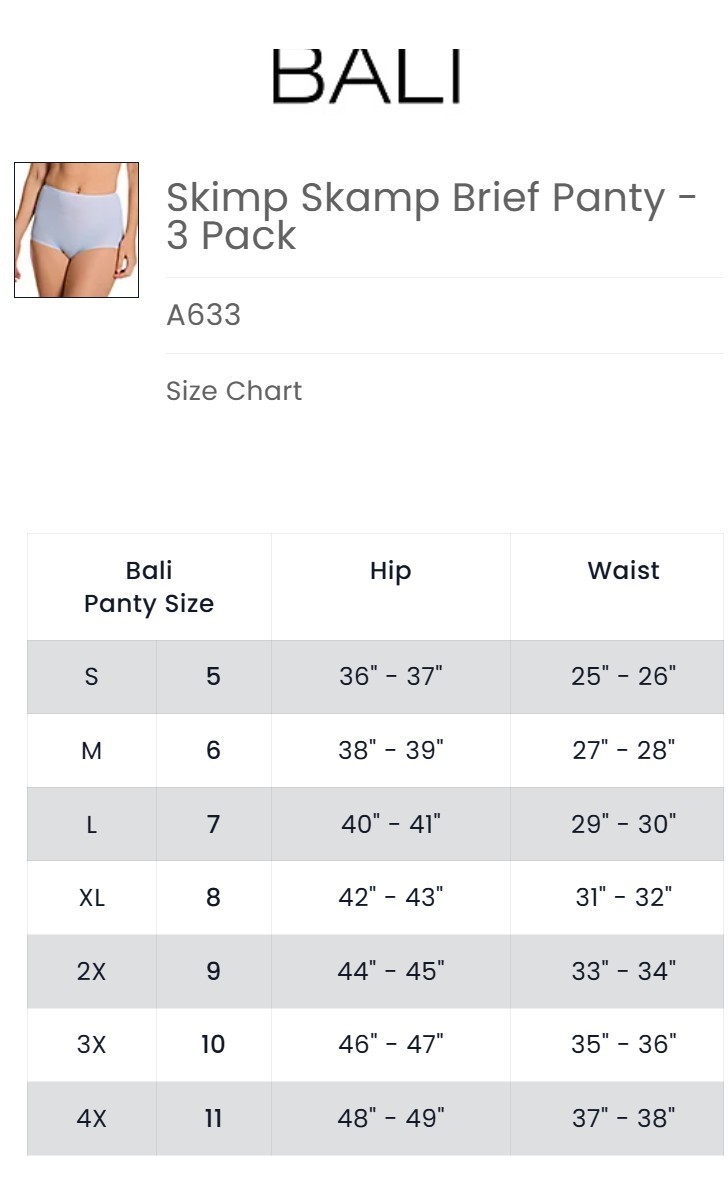The width and height of the screenshot is (728, 1186).
Task: Click the Hip column header
Action: (x=390, y=571)
